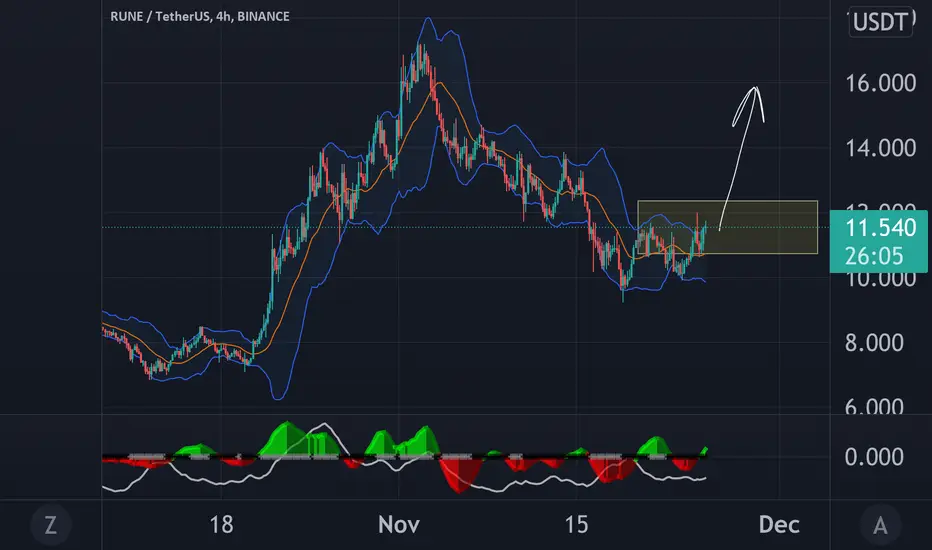Click the A auto-scale button
Viewport: 932px width, 550px height.
pos(880,525)
